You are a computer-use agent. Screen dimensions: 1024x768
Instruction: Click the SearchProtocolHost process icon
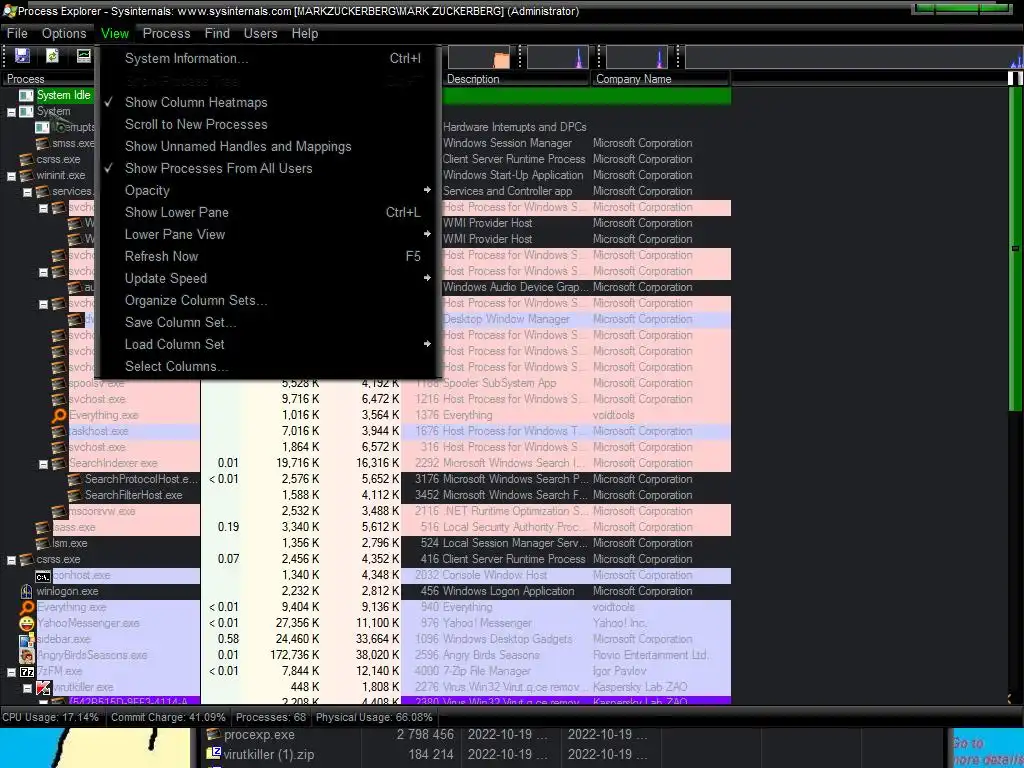[x=74, y=479]
